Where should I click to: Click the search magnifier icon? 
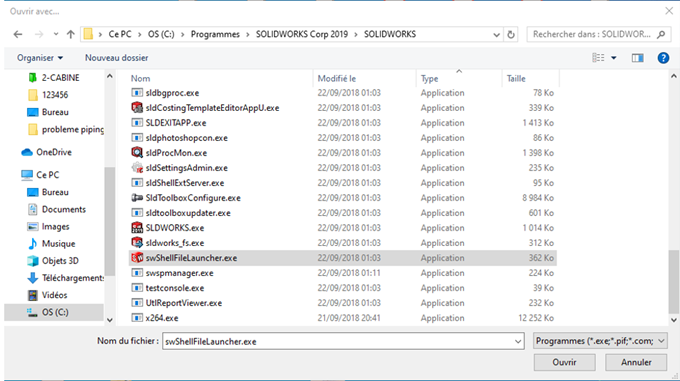pyautogui.click(x=661, y=34)
